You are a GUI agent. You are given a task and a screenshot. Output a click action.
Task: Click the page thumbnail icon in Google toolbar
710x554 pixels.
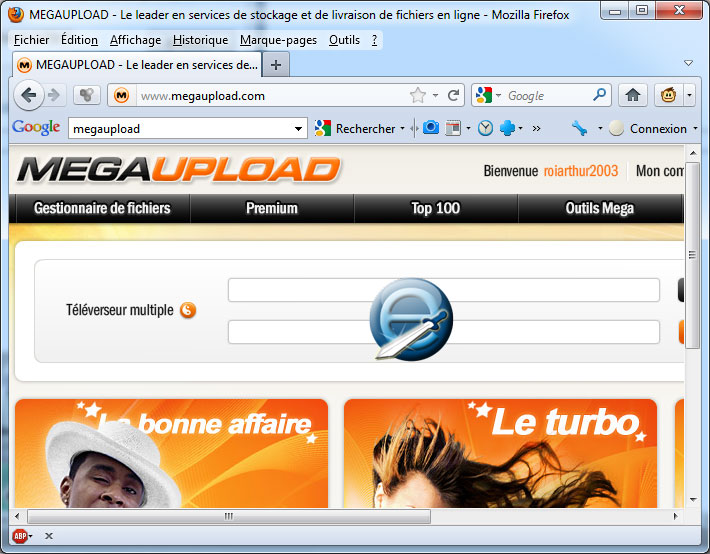pos(453,128)
